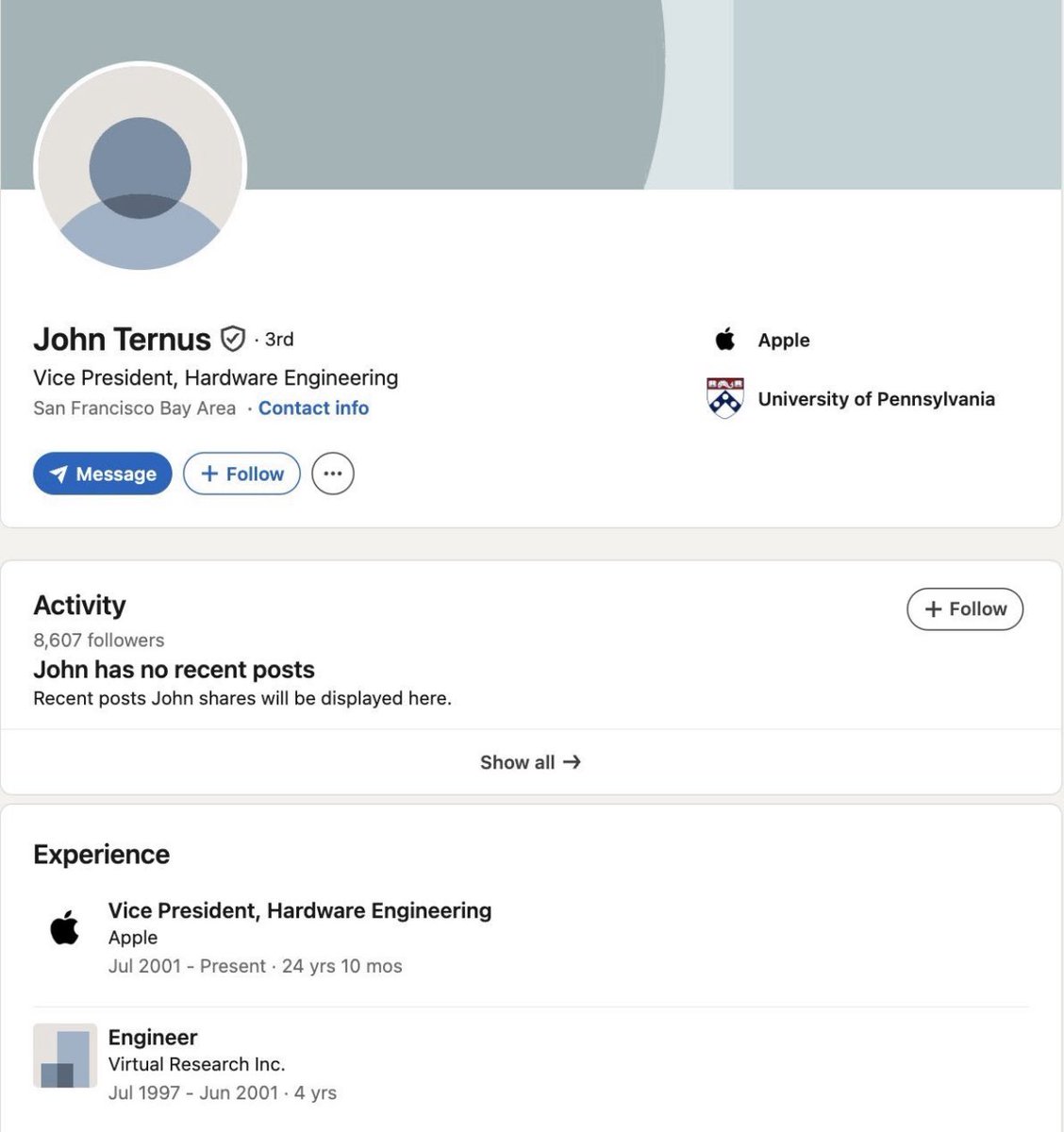Viewport: 1064px width, 1132px height.
Task: Open the default profile avatar photo
Action: click(x=140, y=169)
